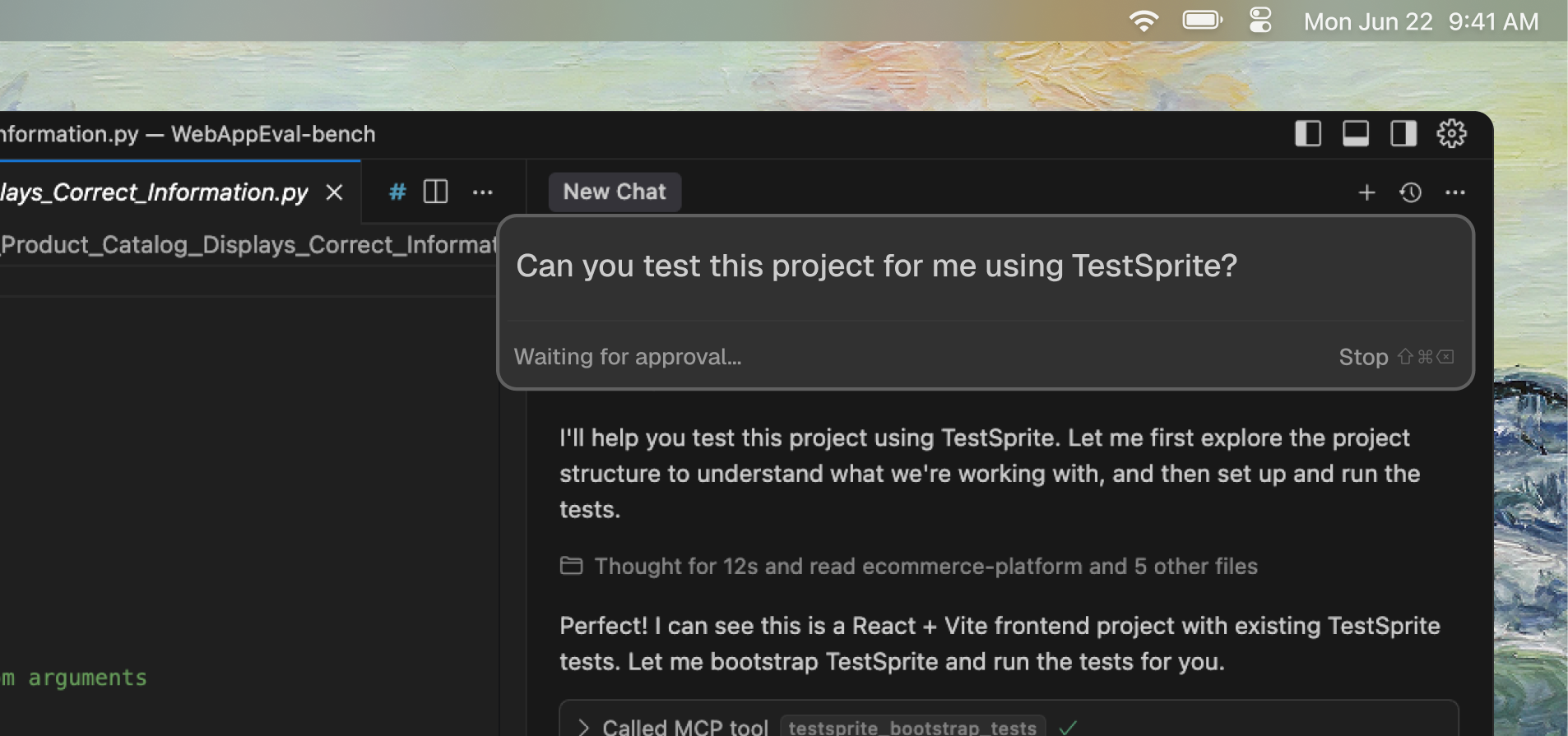Click the Perfect! React + Vite response paragraph
Image resolution: width=1568 pixels, height=736 pixels.
point(1000,643)
